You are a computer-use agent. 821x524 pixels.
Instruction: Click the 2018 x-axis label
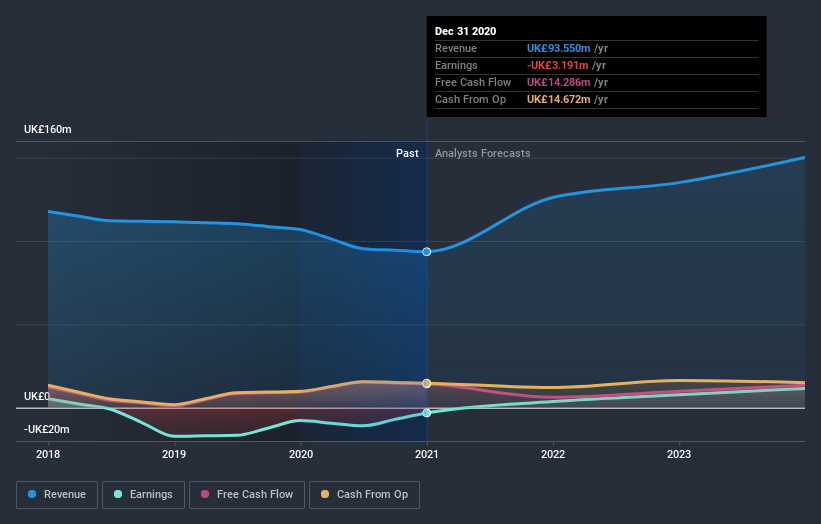click(x=48, y=454)
